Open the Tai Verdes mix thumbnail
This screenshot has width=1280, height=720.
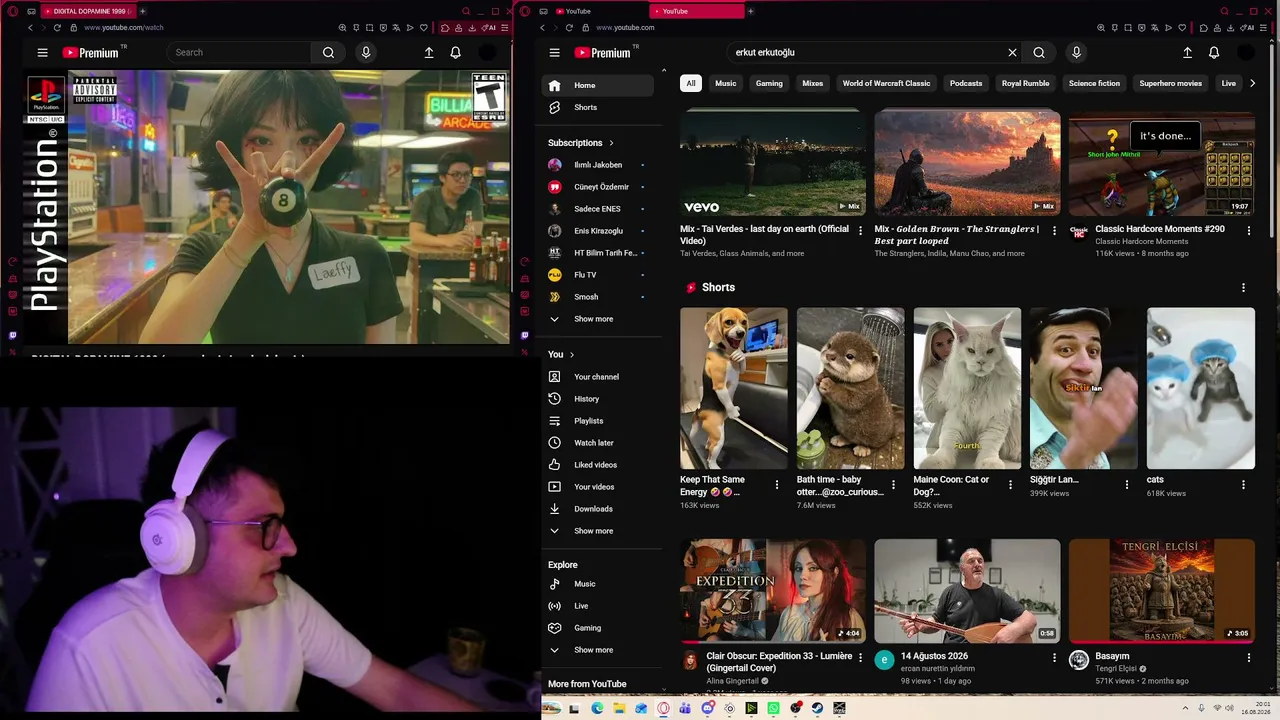click(x=773, y=162)
